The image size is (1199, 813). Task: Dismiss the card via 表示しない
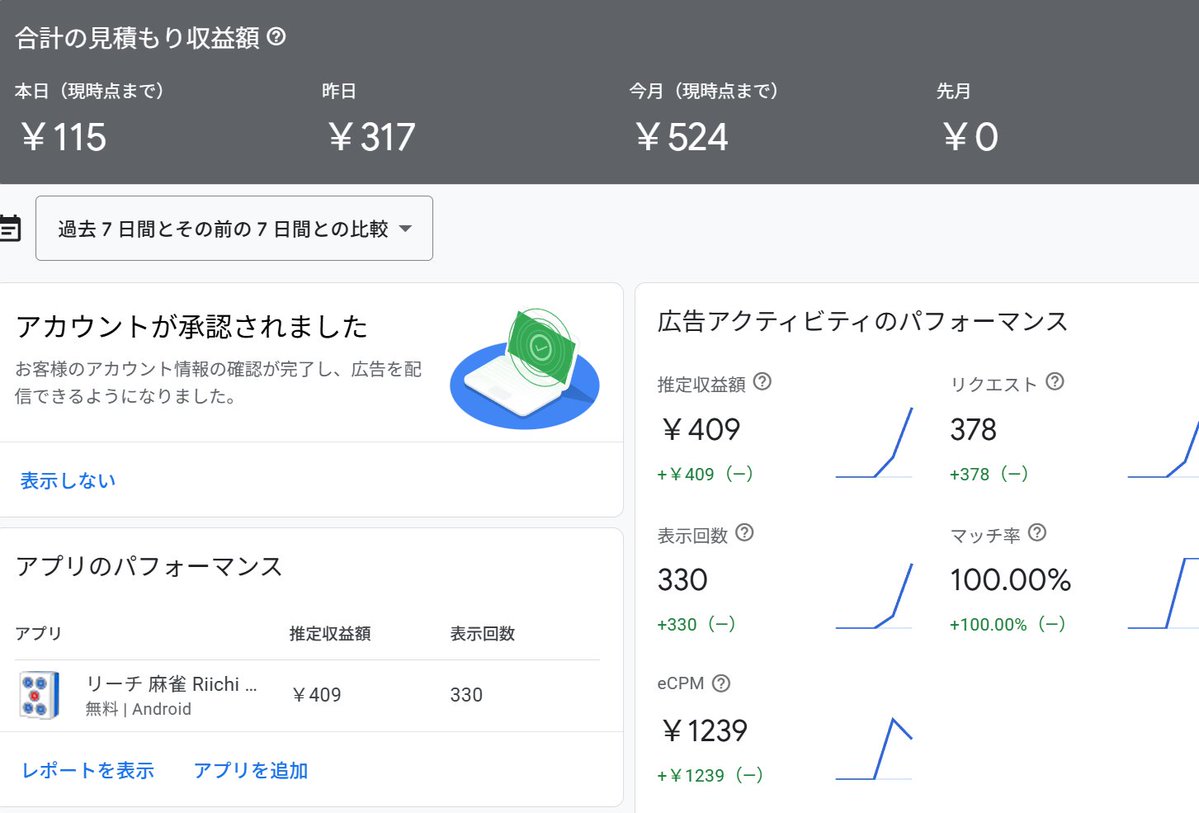click(x=67, y=480)
